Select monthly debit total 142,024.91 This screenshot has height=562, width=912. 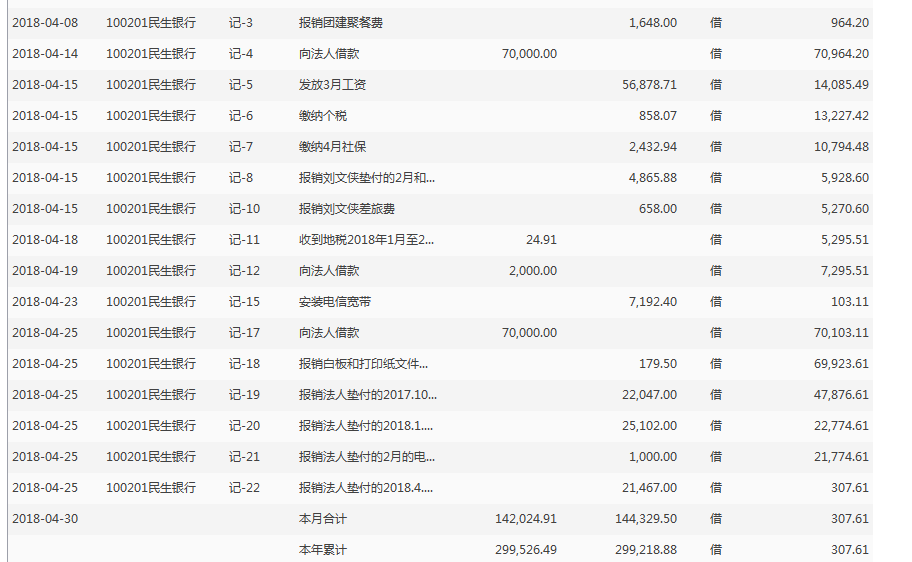coord(526,519)
